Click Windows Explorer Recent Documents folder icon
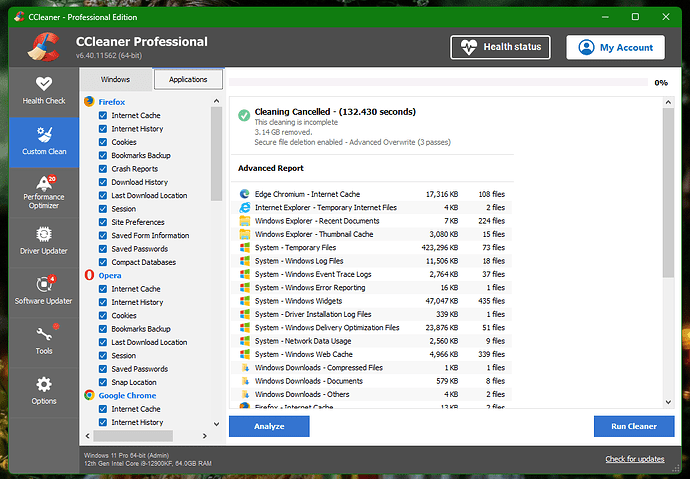The height and width of the screenshot is (479, 690). point(245,221)
